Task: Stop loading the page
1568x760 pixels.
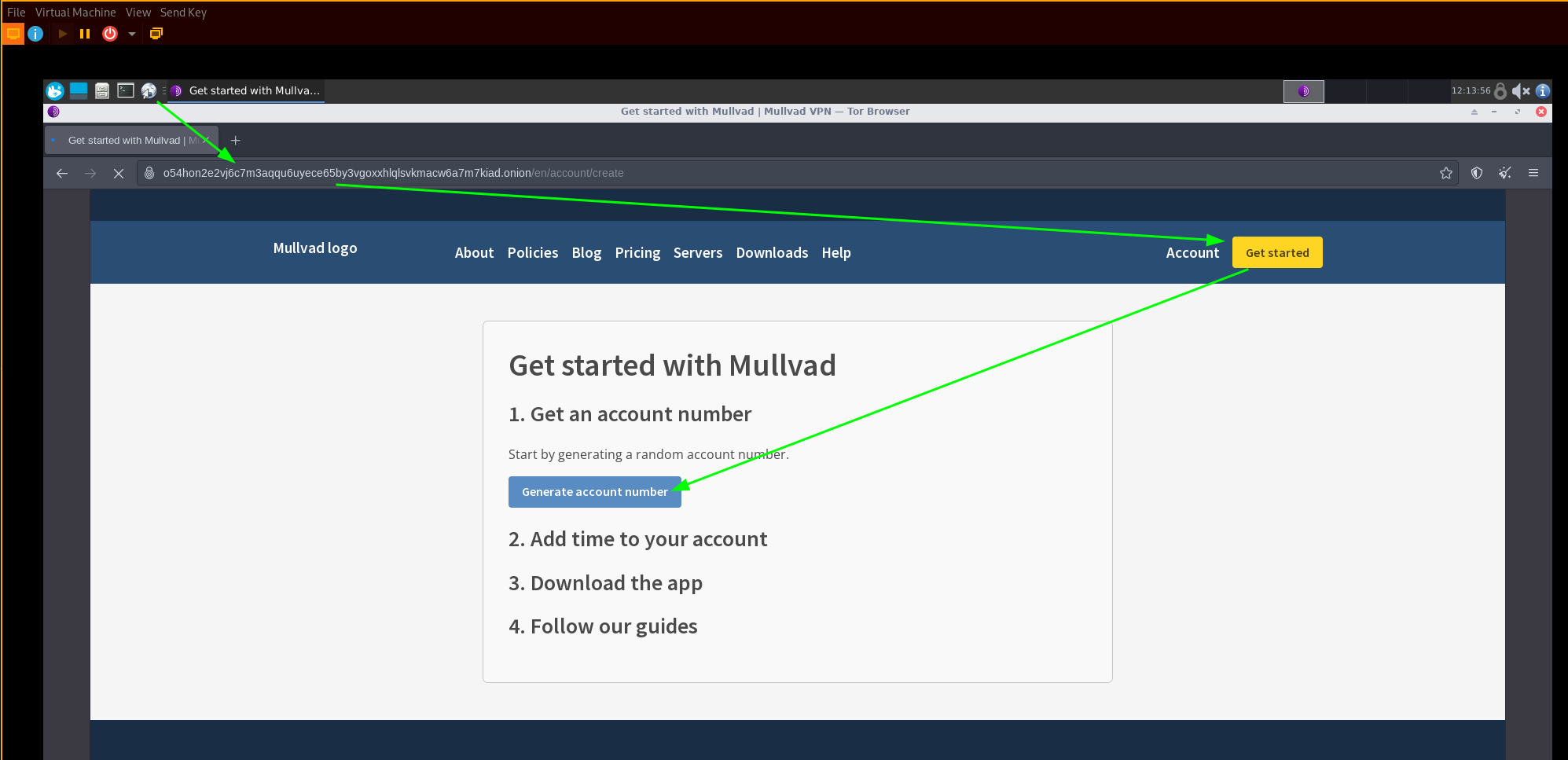Action: (x=119, y=173)
